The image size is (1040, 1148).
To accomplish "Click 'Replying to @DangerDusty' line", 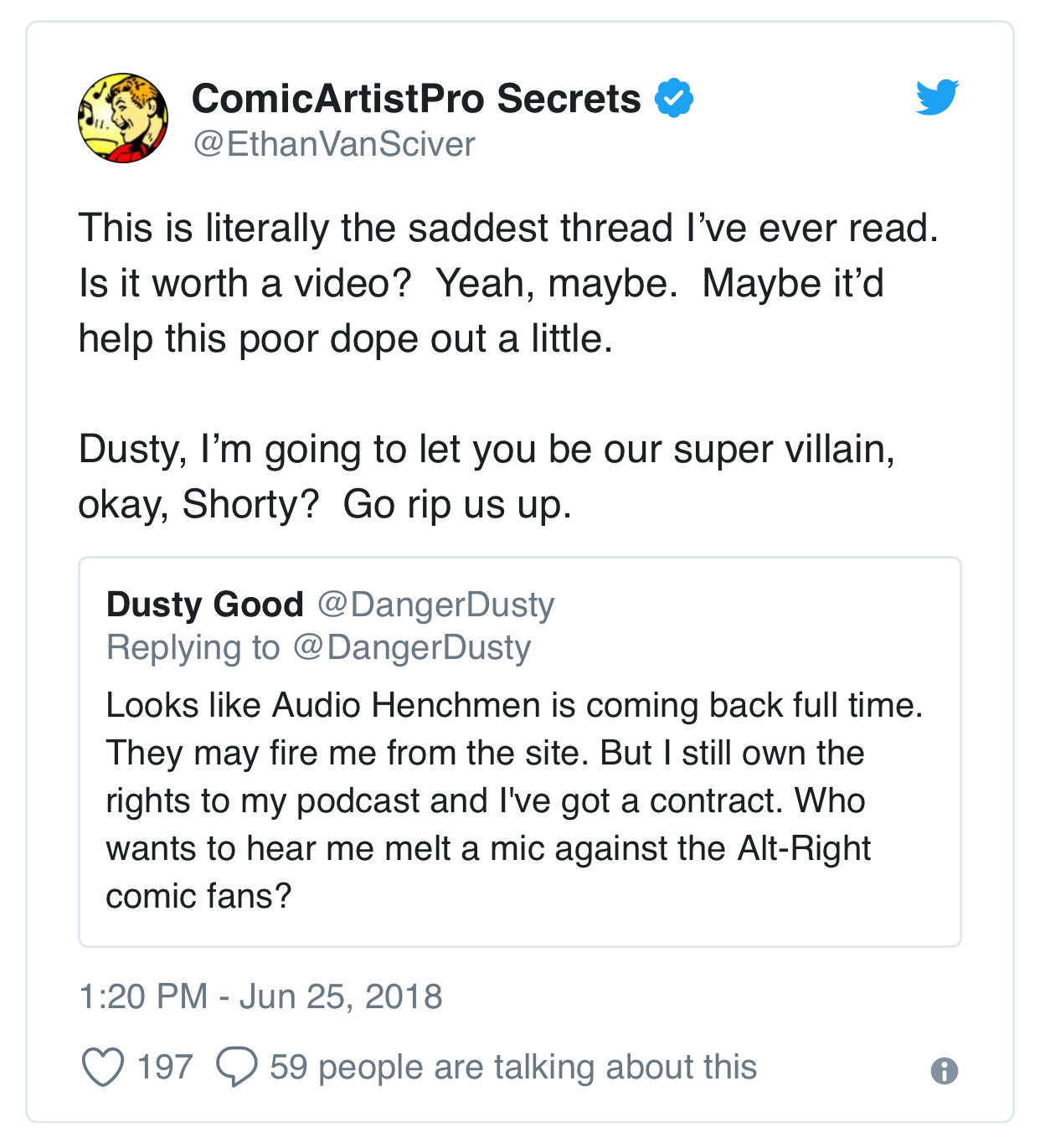I will click(x=319, y=648).
